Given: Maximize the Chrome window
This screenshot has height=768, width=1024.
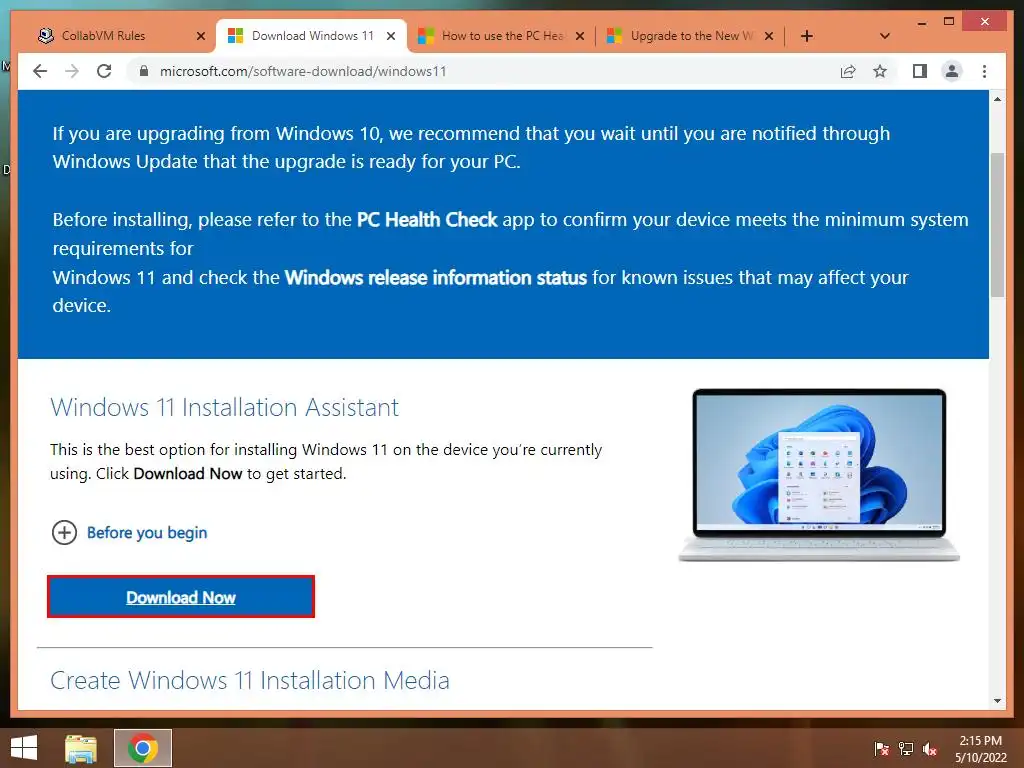Looking at the screenshot, I should tap(949, 22).
